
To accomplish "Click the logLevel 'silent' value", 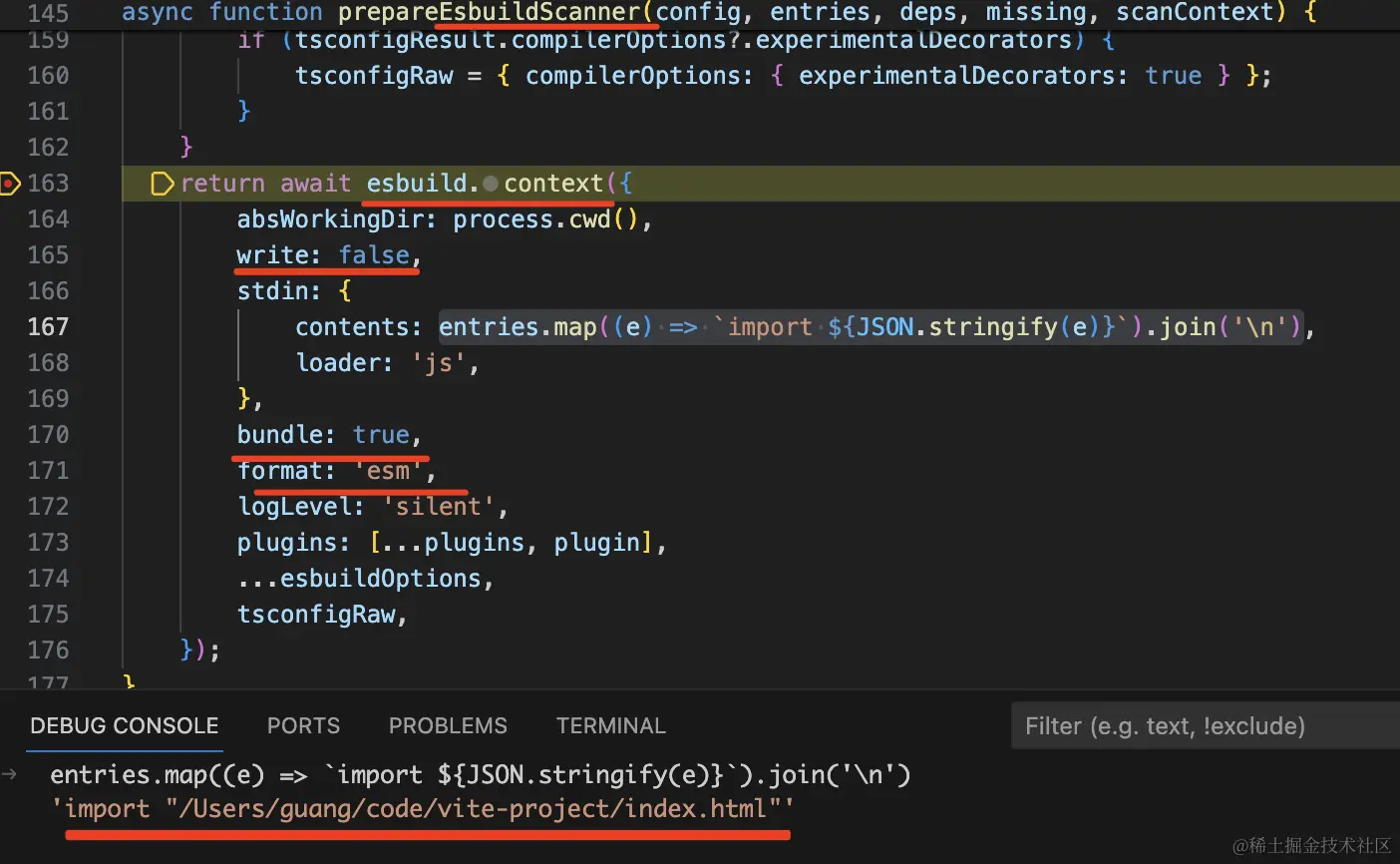I will 438,507.
